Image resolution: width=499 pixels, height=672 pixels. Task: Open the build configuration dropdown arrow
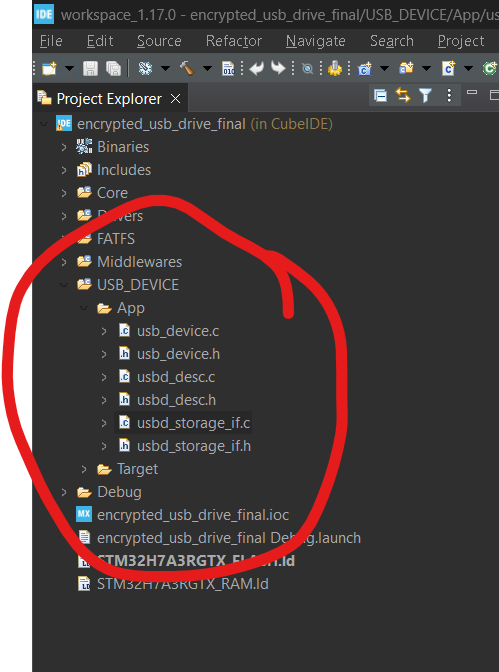tap(165, 68)
